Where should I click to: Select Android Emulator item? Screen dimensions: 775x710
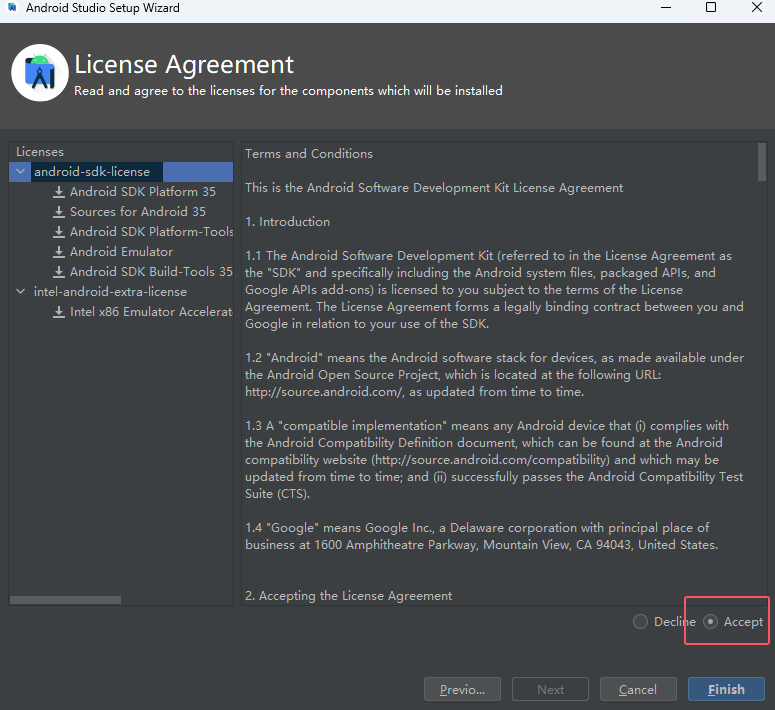coord(122,252)
